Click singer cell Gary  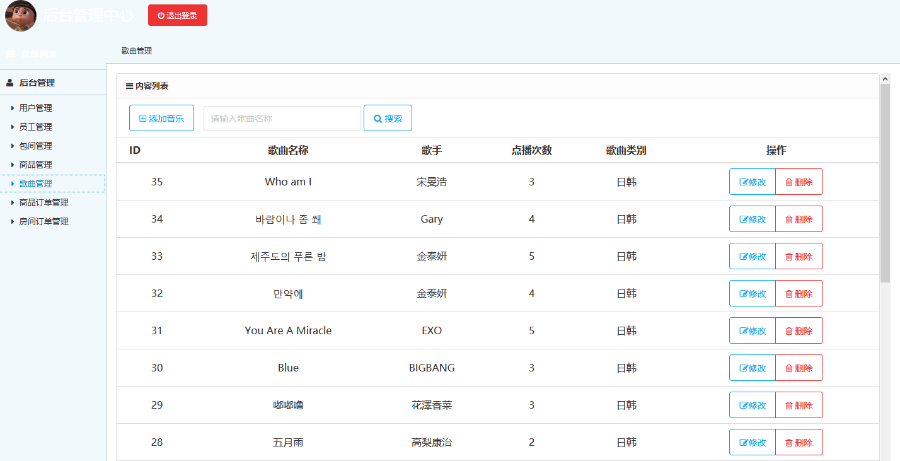click(432, 219)
